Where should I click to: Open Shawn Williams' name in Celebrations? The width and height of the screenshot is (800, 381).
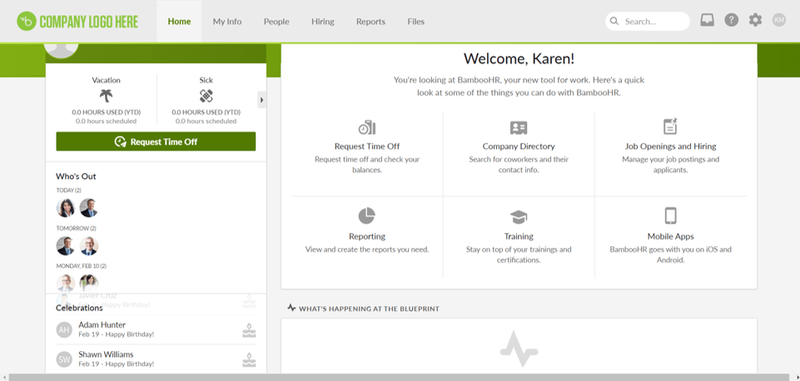click(x=106, y=354)
